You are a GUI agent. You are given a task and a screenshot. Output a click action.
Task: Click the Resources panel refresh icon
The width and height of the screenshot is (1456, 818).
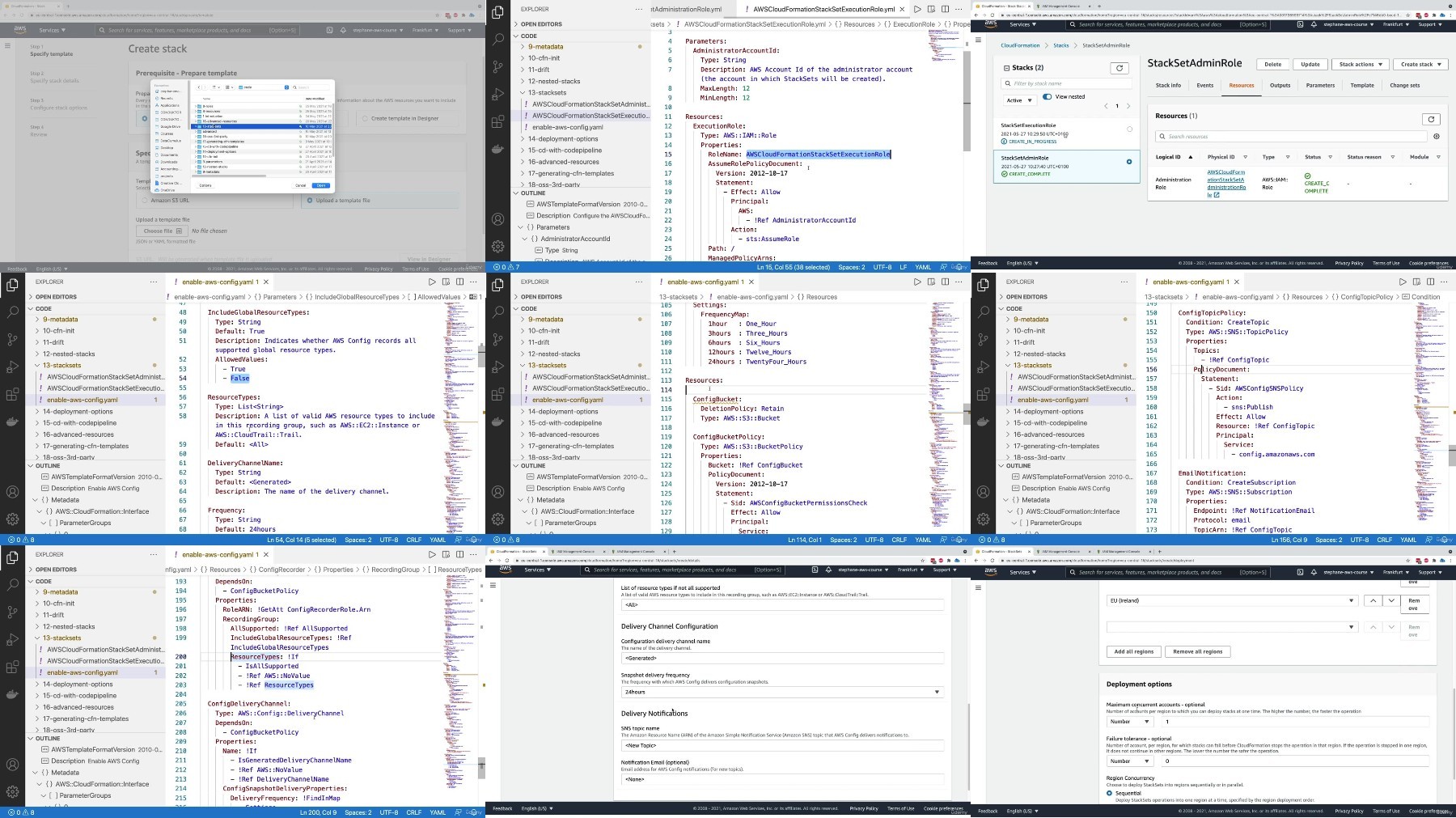(1431, 119)
